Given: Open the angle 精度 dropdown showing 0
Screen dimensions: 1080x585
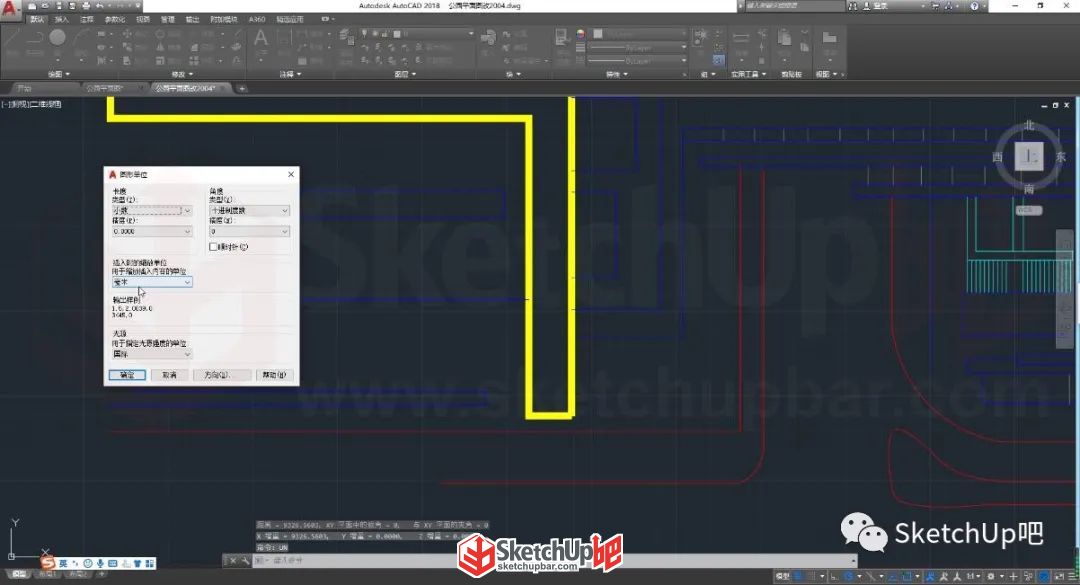Looking at the screenshot, I should pos(249,232).
